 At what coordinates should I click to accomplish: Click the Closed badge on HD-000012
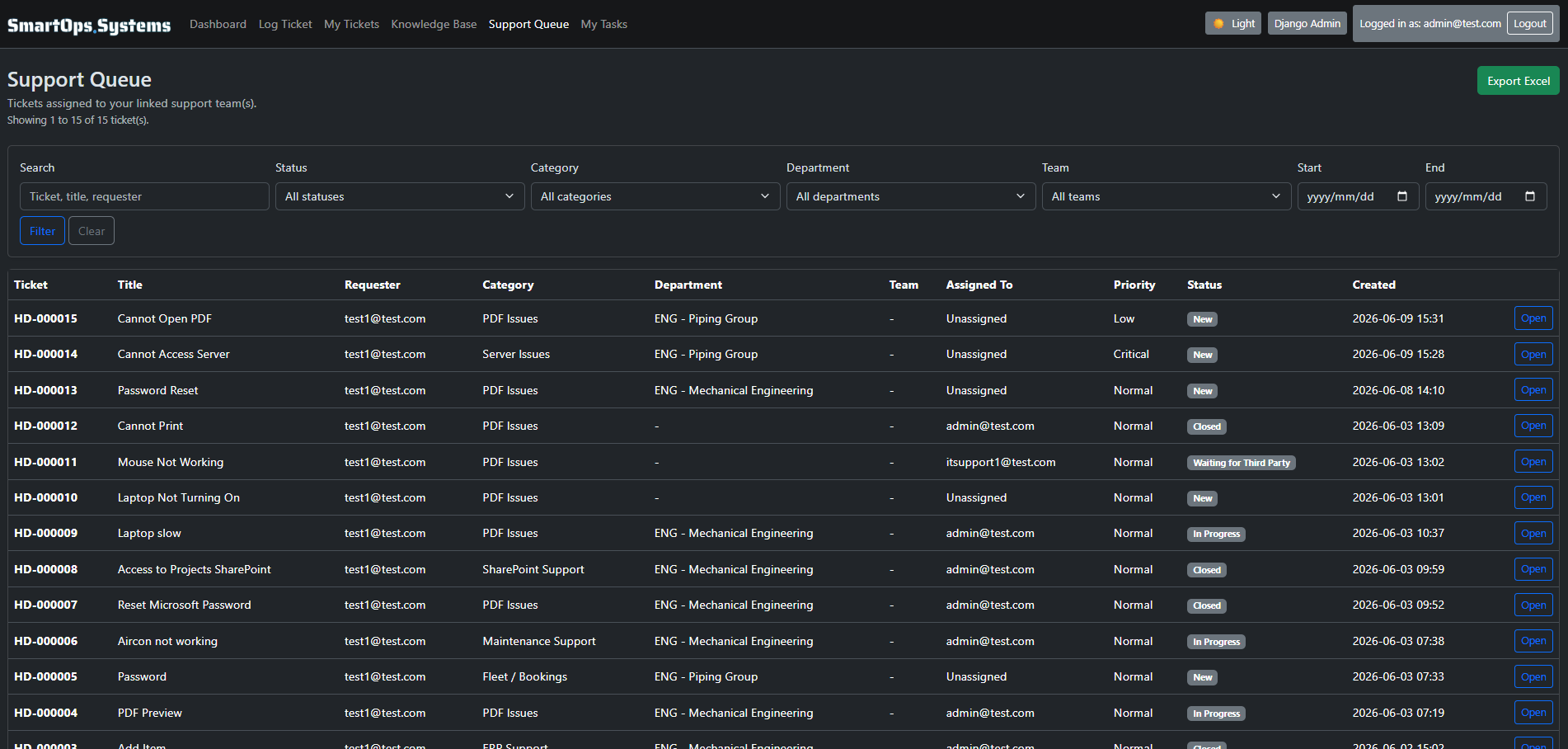click(1207, 426)
